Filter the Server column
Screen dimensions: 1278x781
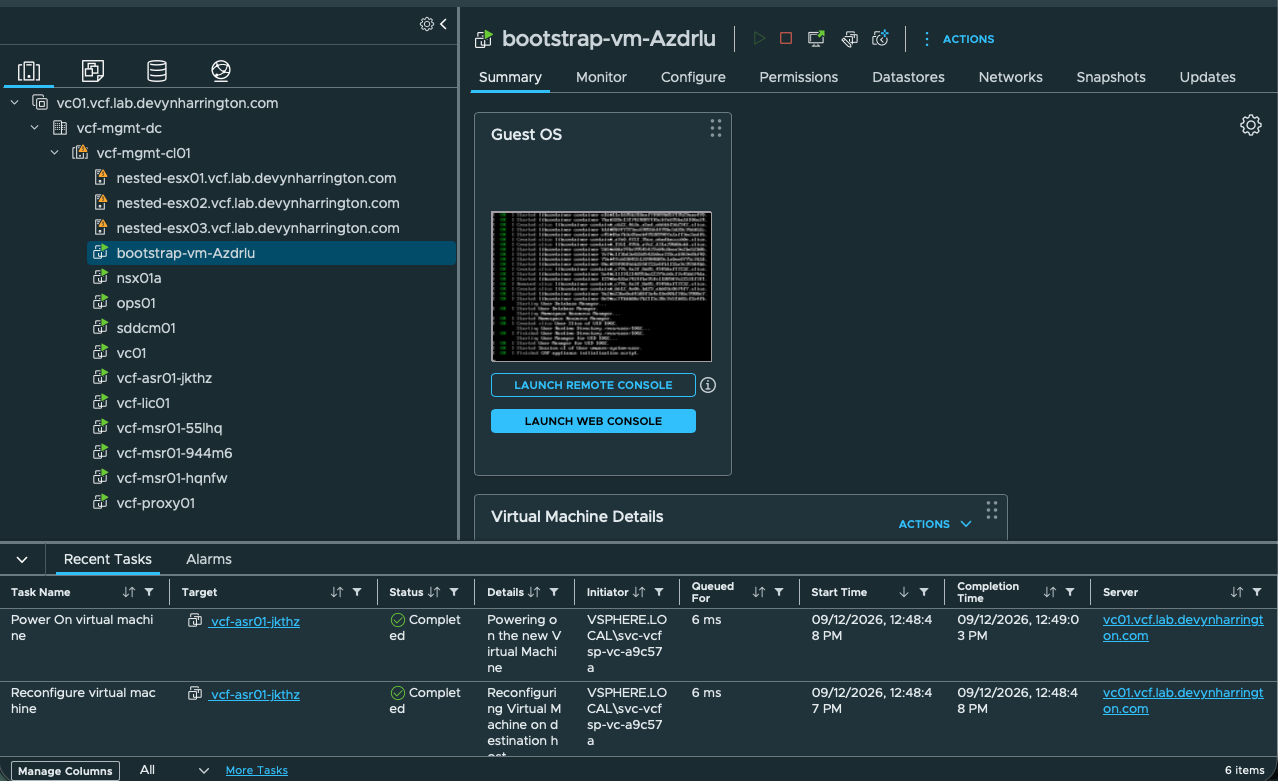1257,592
